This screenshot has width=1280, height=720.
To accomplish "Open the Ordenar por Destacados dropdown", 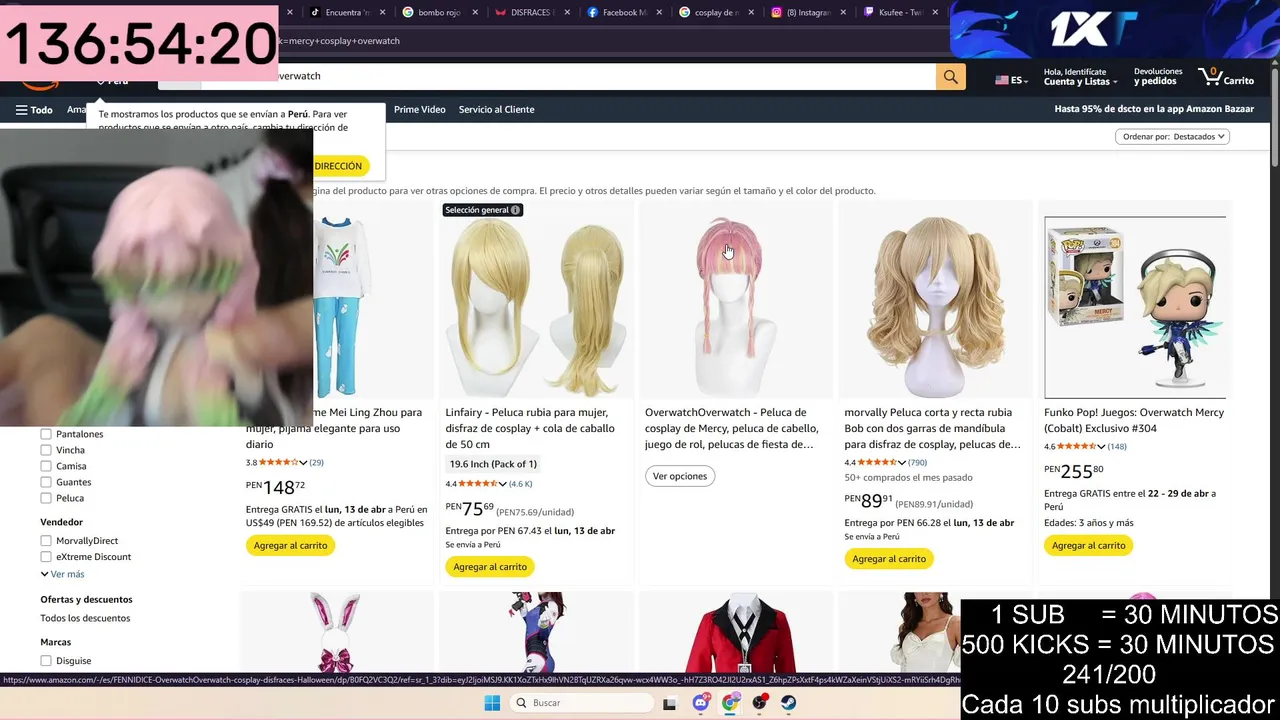I will click(x=1172, y=136).
